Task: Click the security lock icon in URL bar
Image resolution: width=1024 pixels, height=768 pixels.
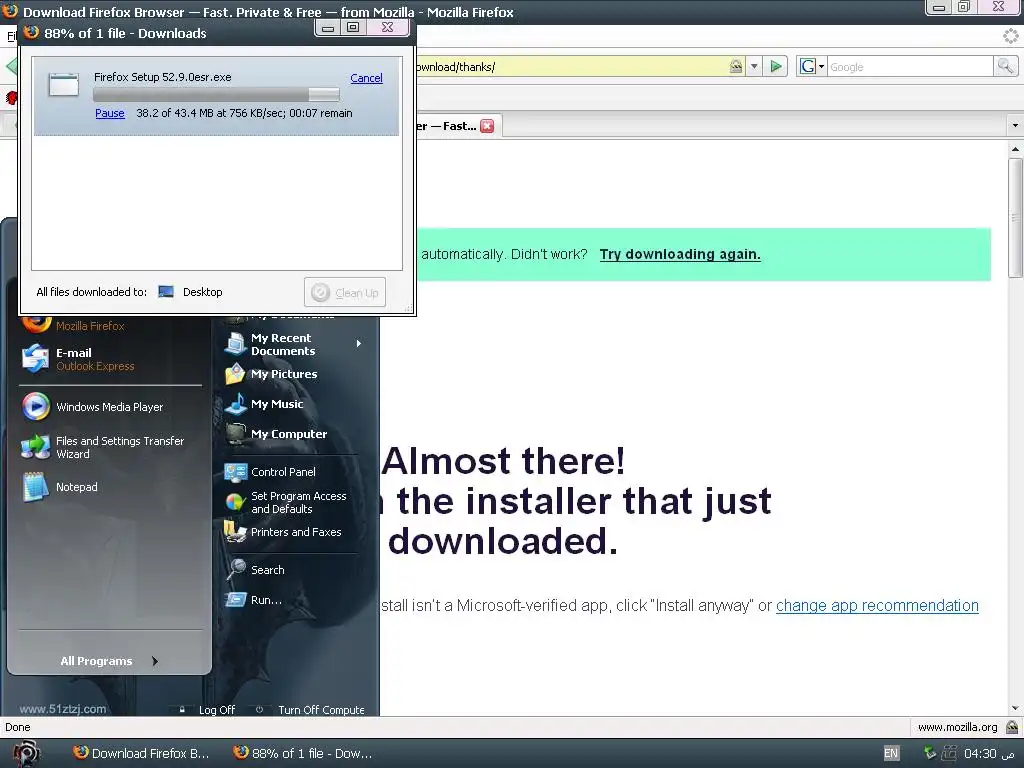Action: click(736, 66)
